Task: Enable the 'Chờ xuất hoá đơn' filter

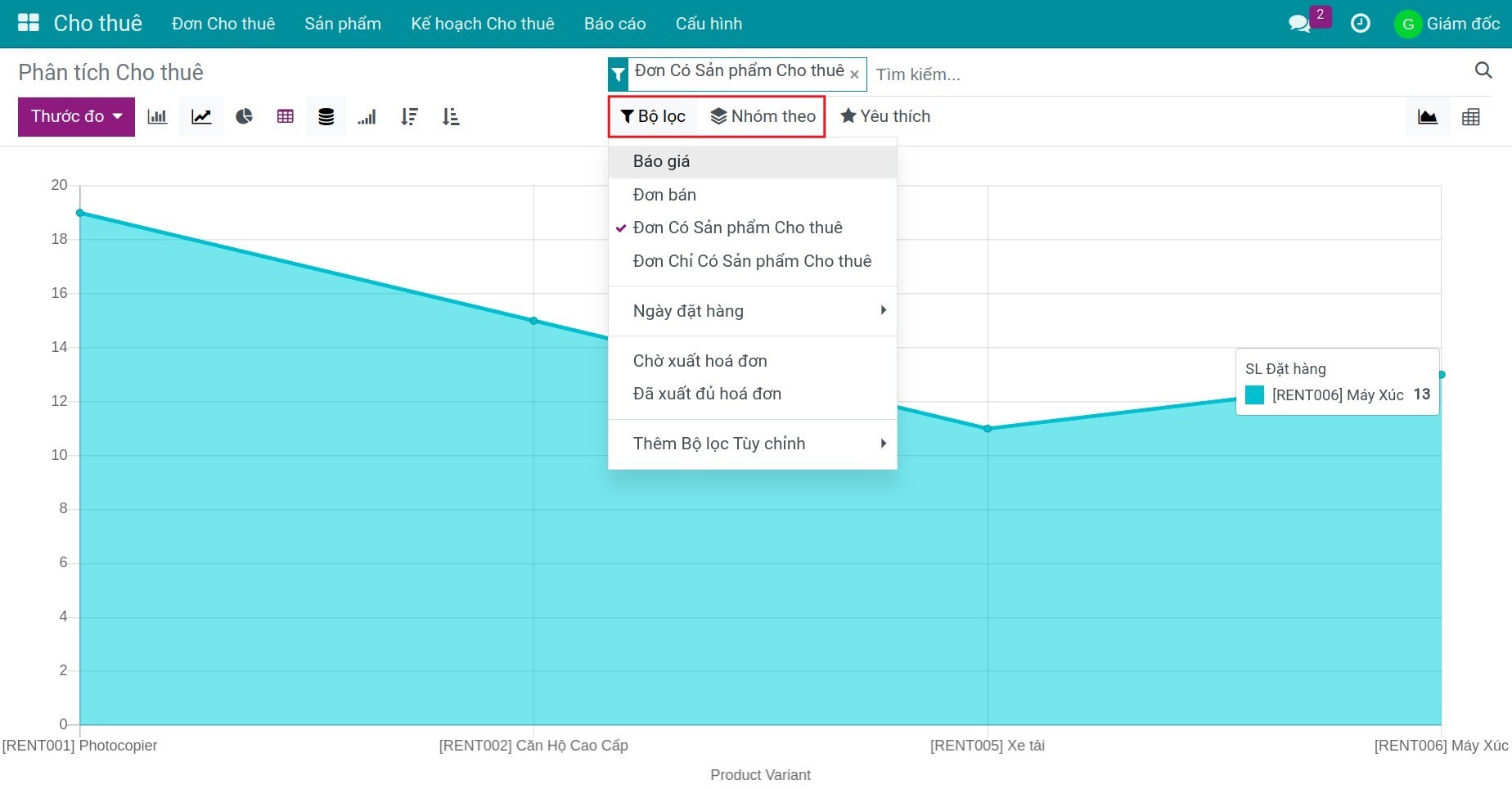Action: pos(753,361)
